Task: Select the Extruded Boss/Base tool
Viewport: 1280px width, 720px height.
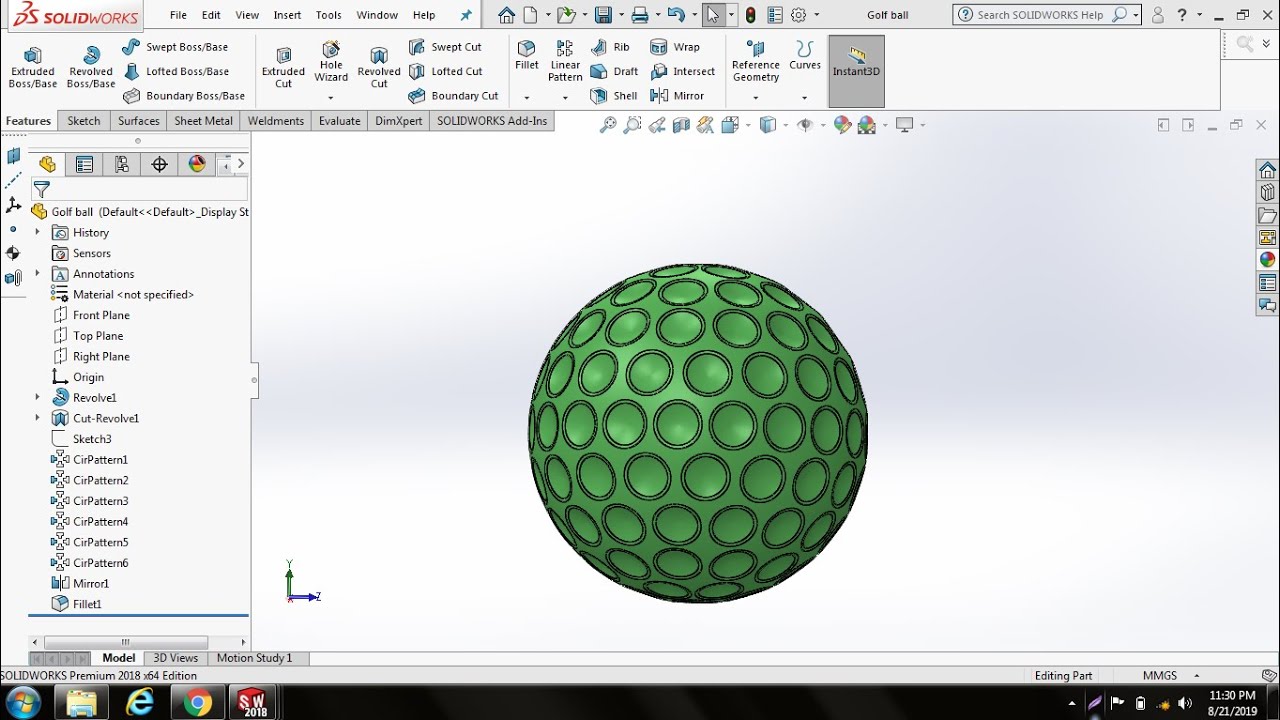Action: click(33, 68)
